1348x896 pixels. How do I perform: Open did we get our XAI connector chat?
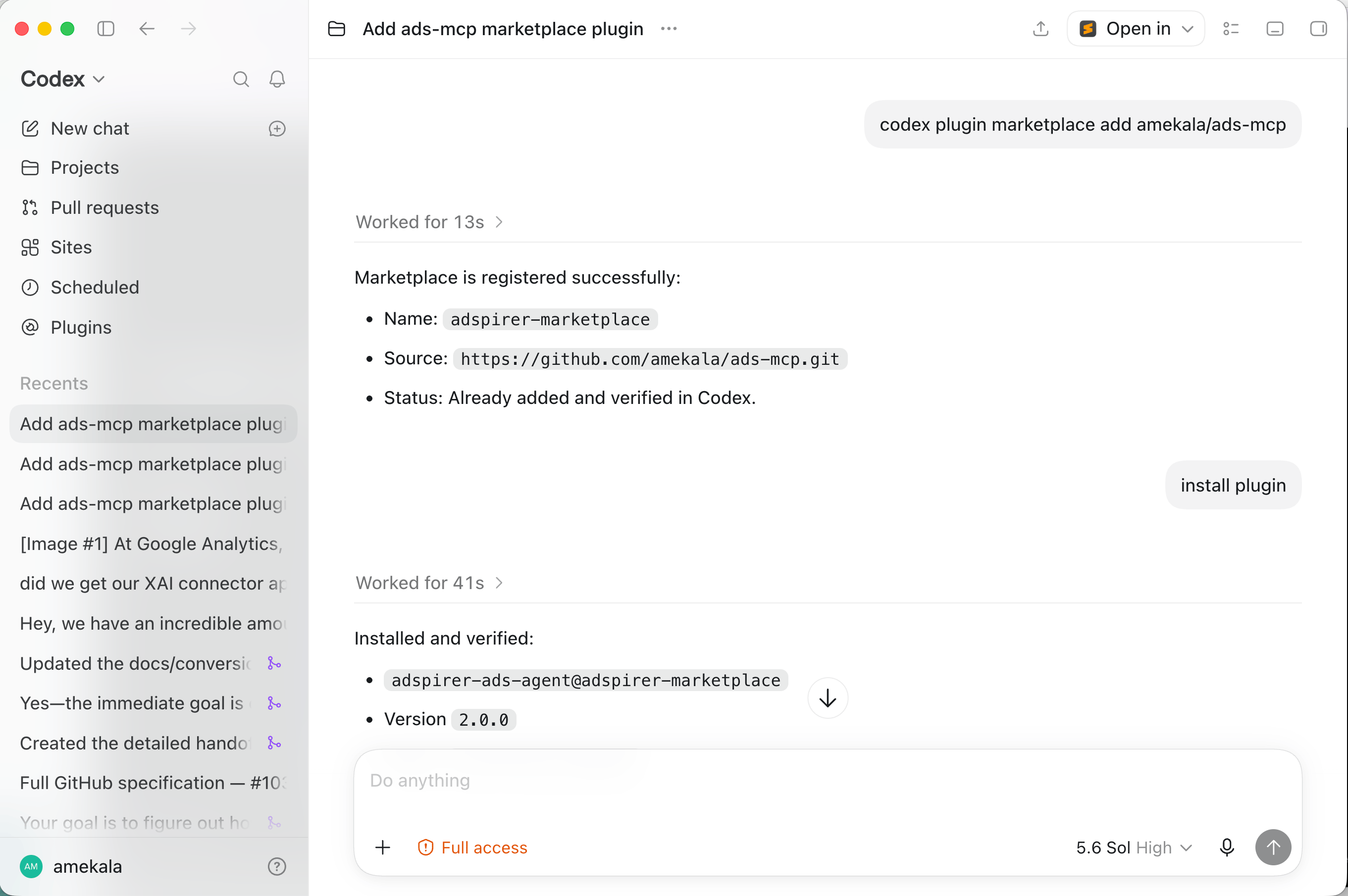click(153, 584)
